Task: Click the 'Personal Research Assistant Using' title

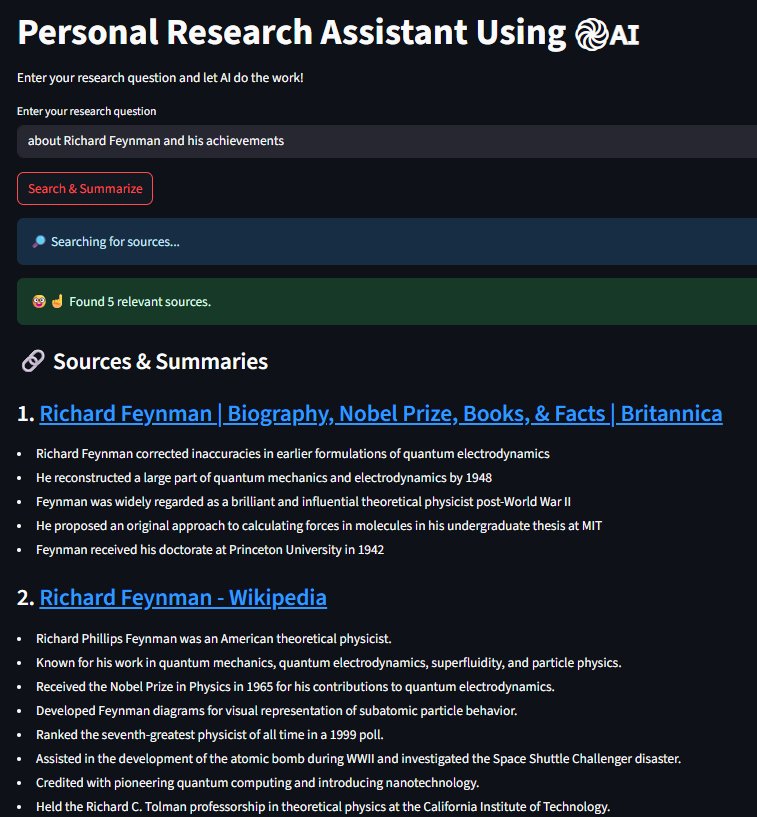Action: (292, 33)
